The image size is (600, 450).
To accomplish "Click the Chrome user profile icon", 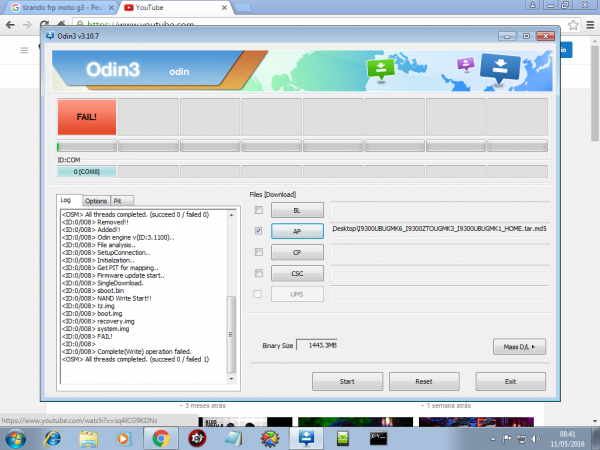I will click(x=532, y=5).
